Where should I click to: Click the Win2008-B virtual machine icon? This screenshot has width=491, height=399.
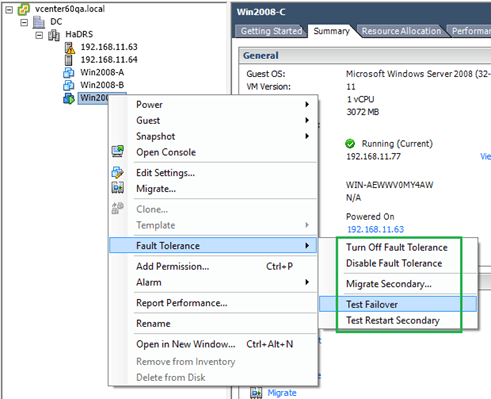pos(69,85)
